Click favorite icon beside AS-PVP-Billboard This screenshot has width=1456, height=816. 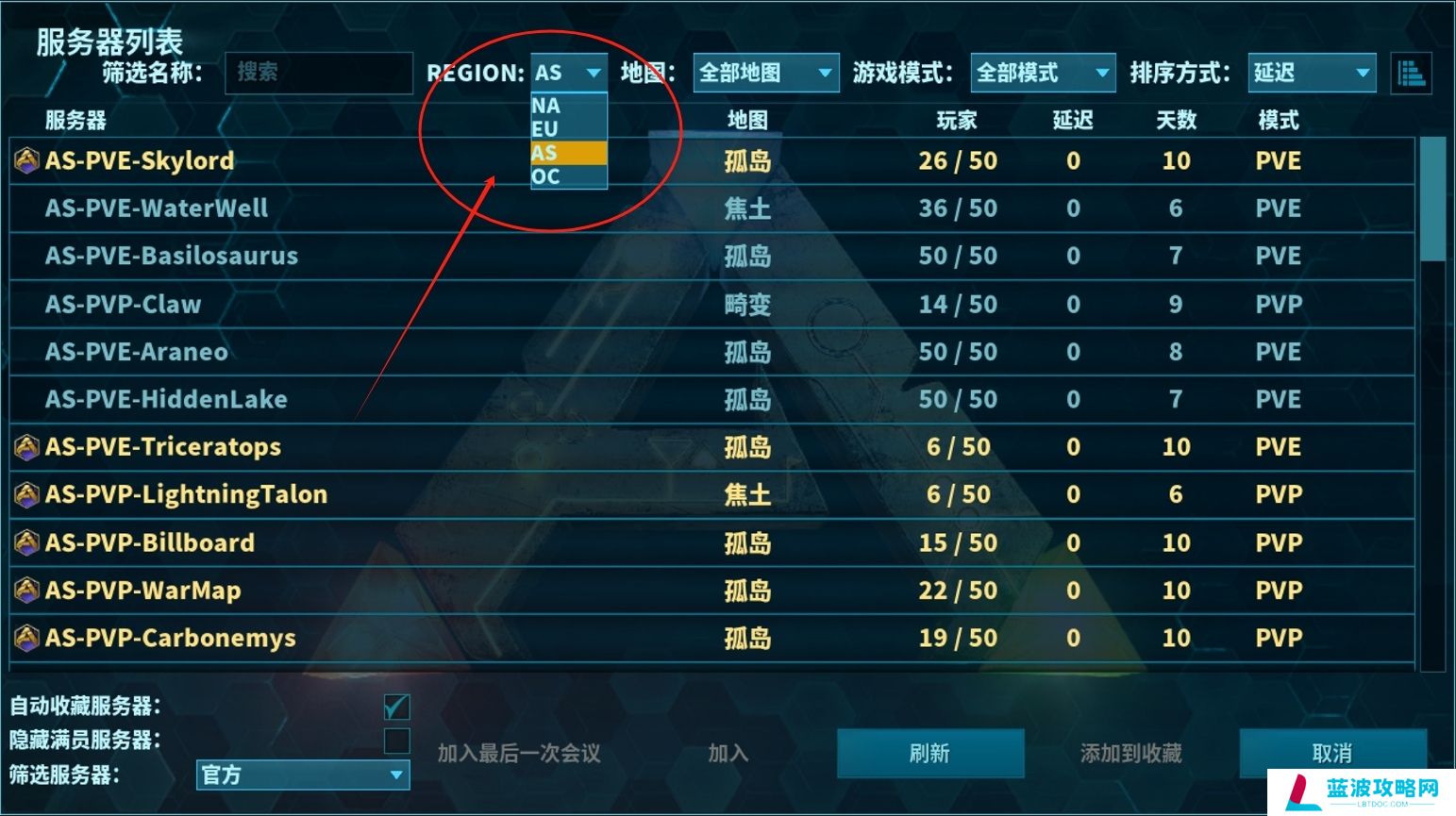pos(26,542)
